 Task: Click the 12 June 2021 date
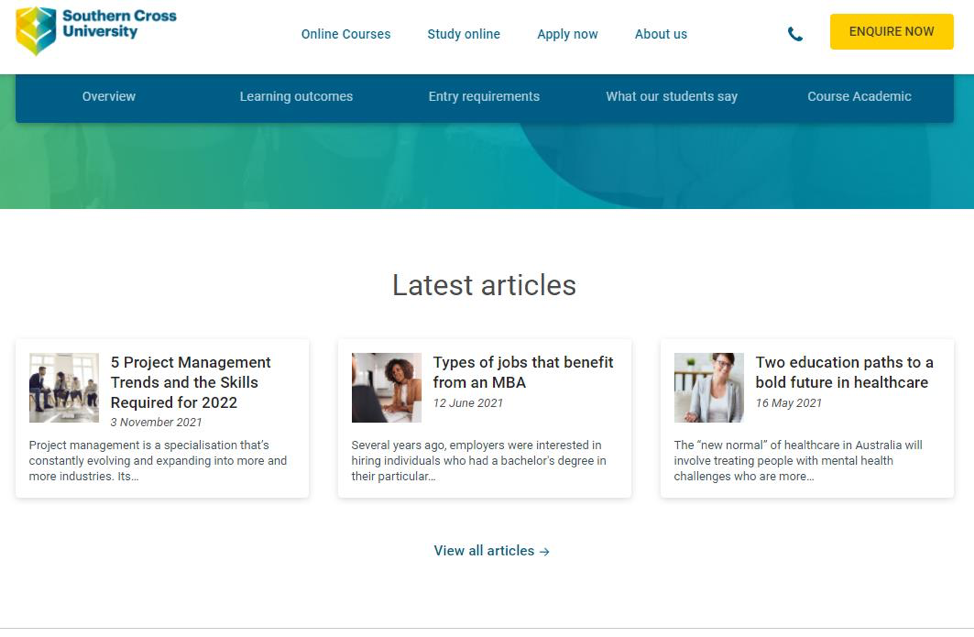468,403
